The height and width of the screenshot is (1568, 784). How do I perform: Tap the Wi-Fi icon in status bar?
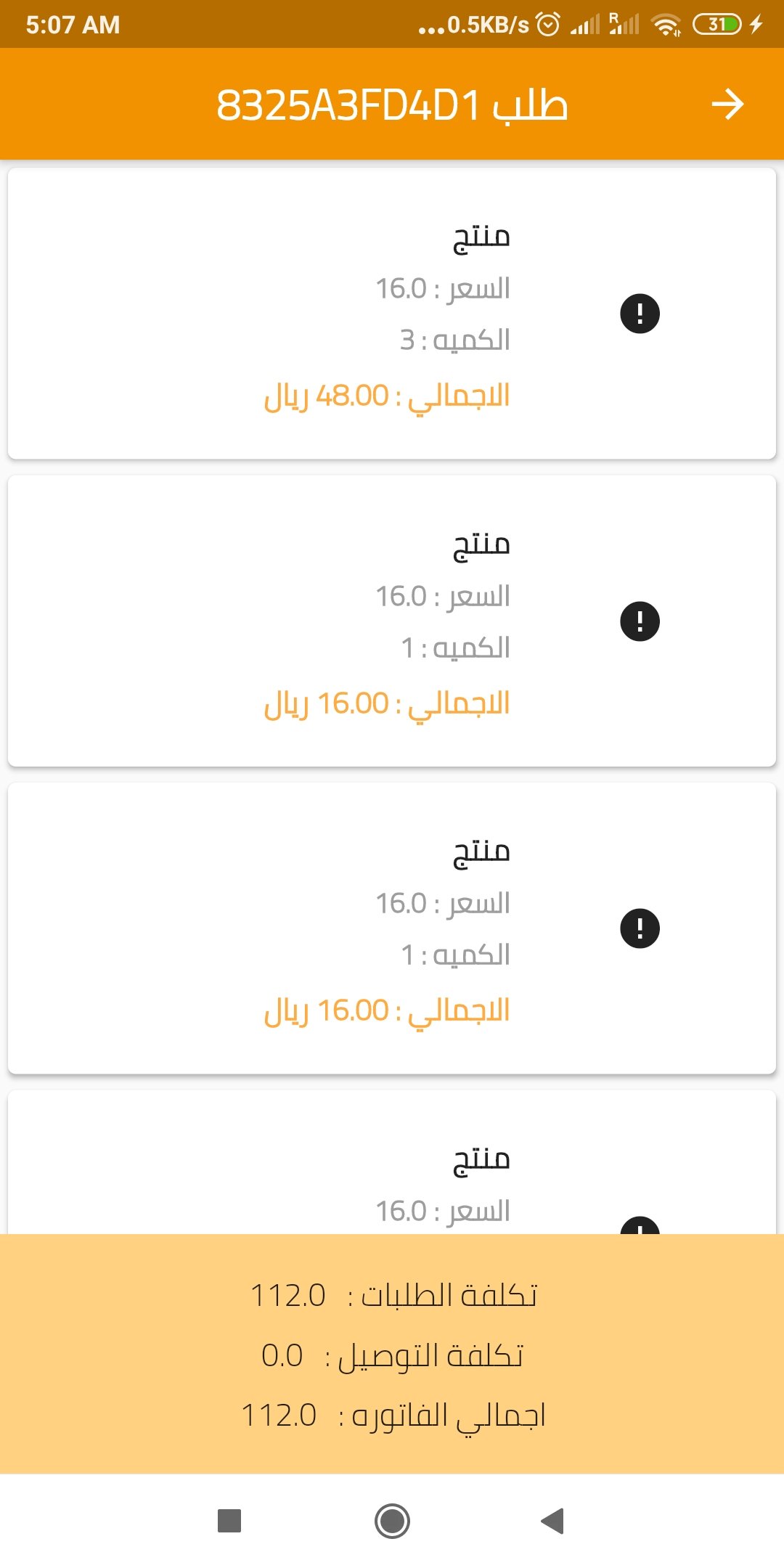[666, 25]
